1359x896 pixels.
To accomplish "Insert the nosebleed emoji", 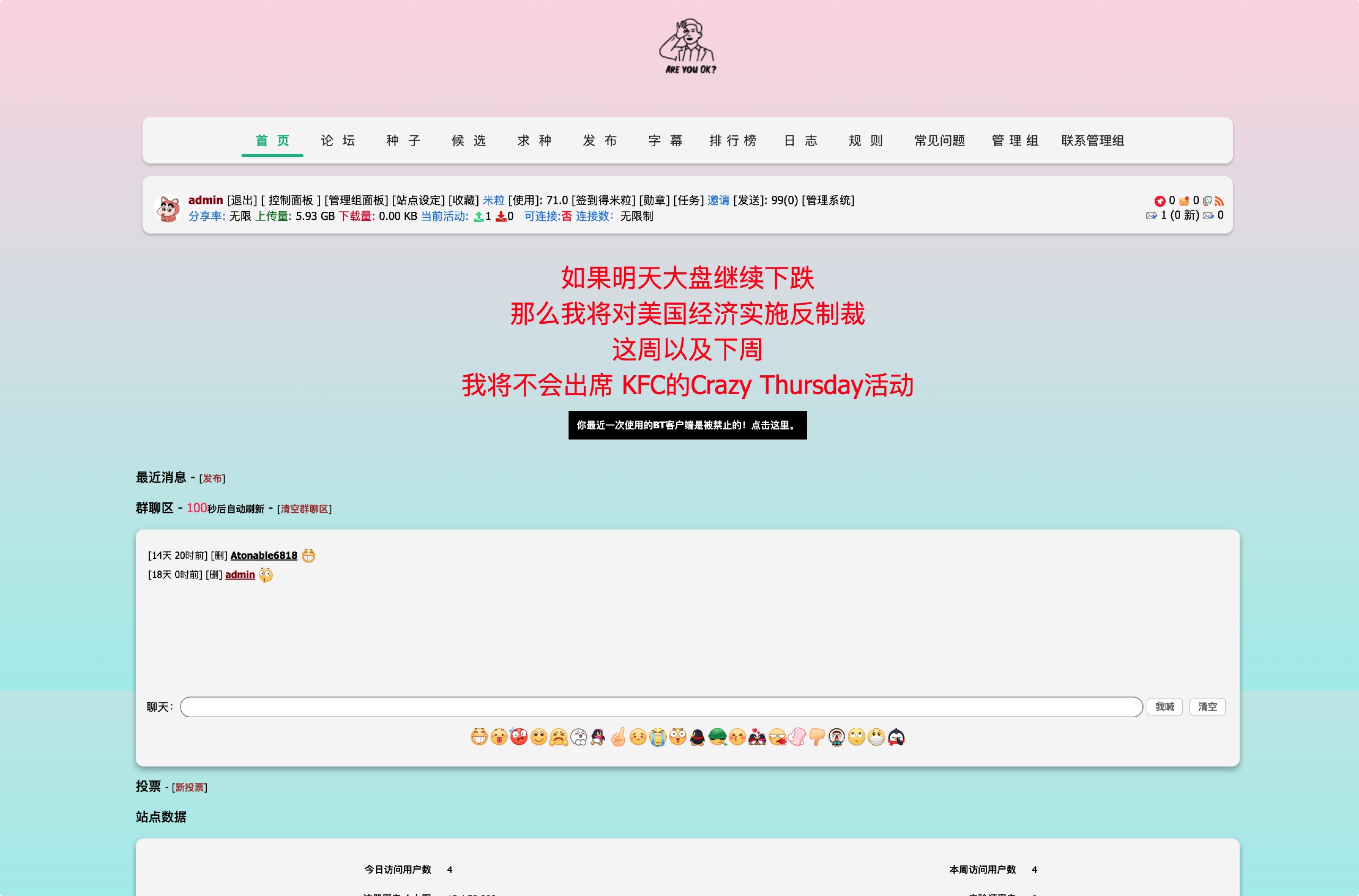I will click(x=777, y=737).
